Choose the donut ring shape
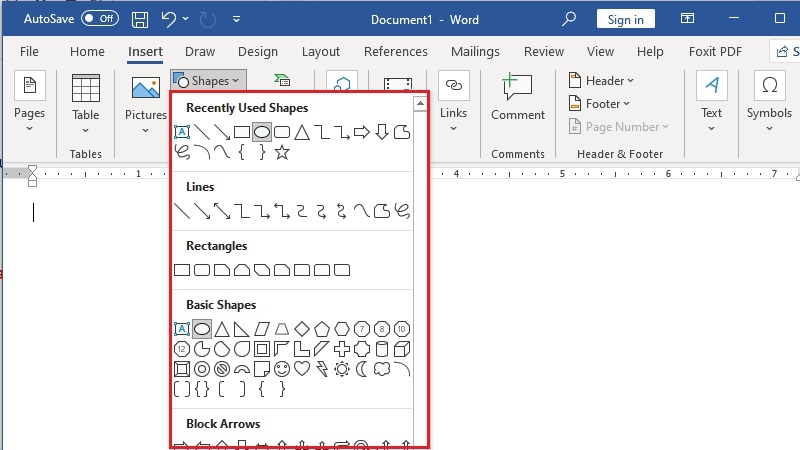Viewport: 800px width, 450px height. (x=202, y=369)
